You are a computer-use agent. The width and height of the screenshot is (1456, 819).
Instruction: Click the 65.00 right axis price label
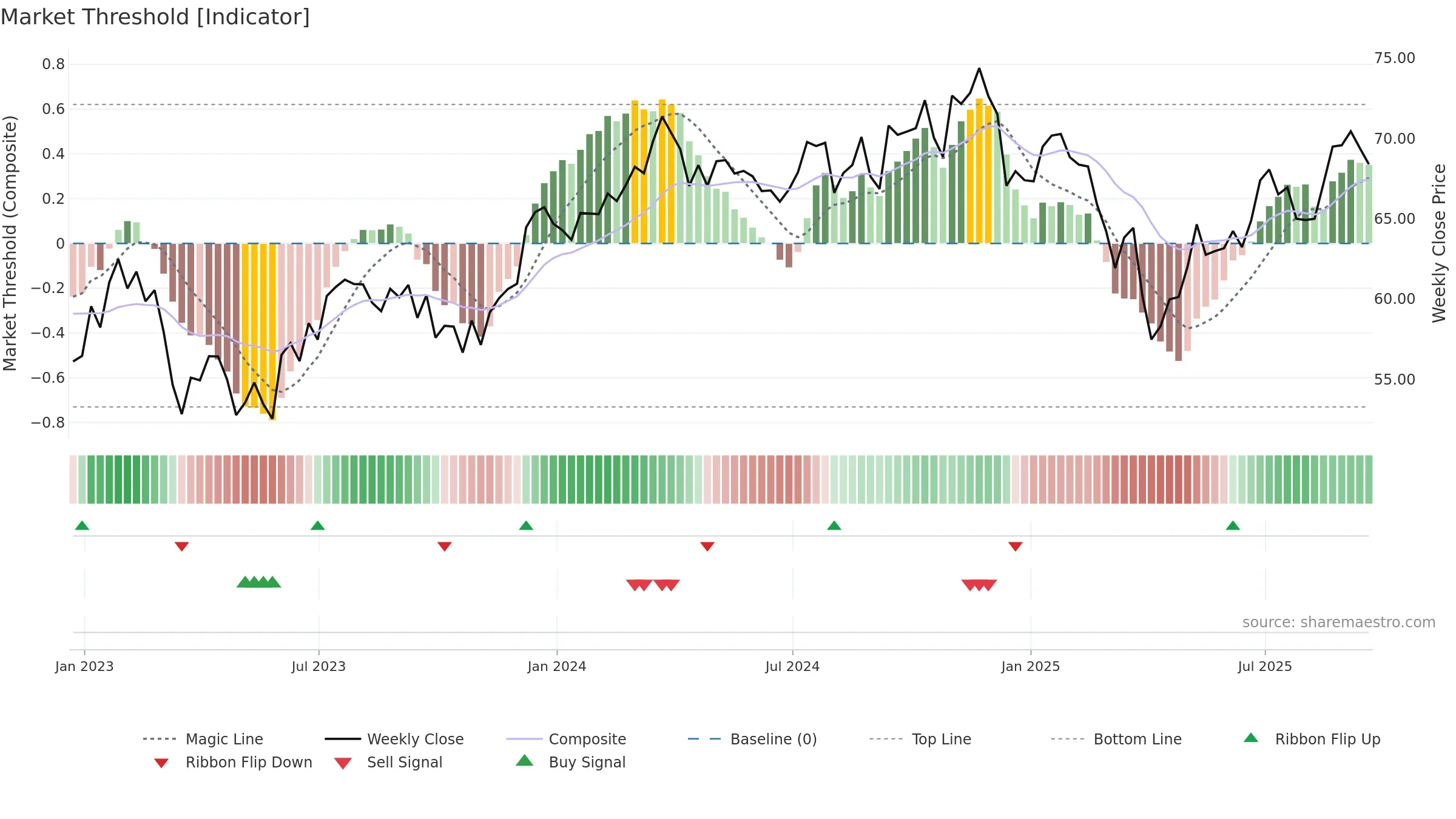point(1395,219)
